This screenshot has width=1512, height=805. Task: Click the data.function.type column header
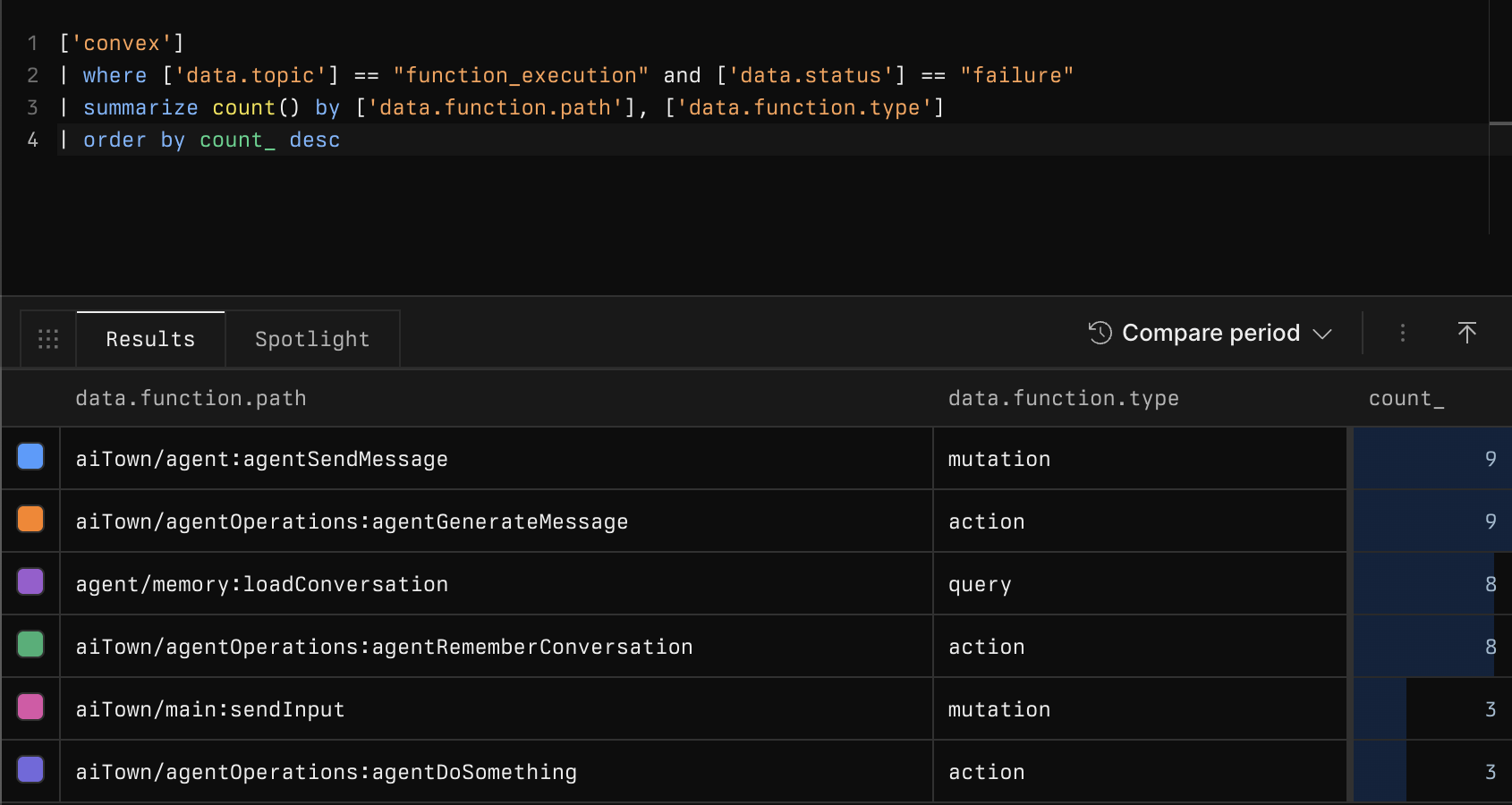tap(1063, 398)
